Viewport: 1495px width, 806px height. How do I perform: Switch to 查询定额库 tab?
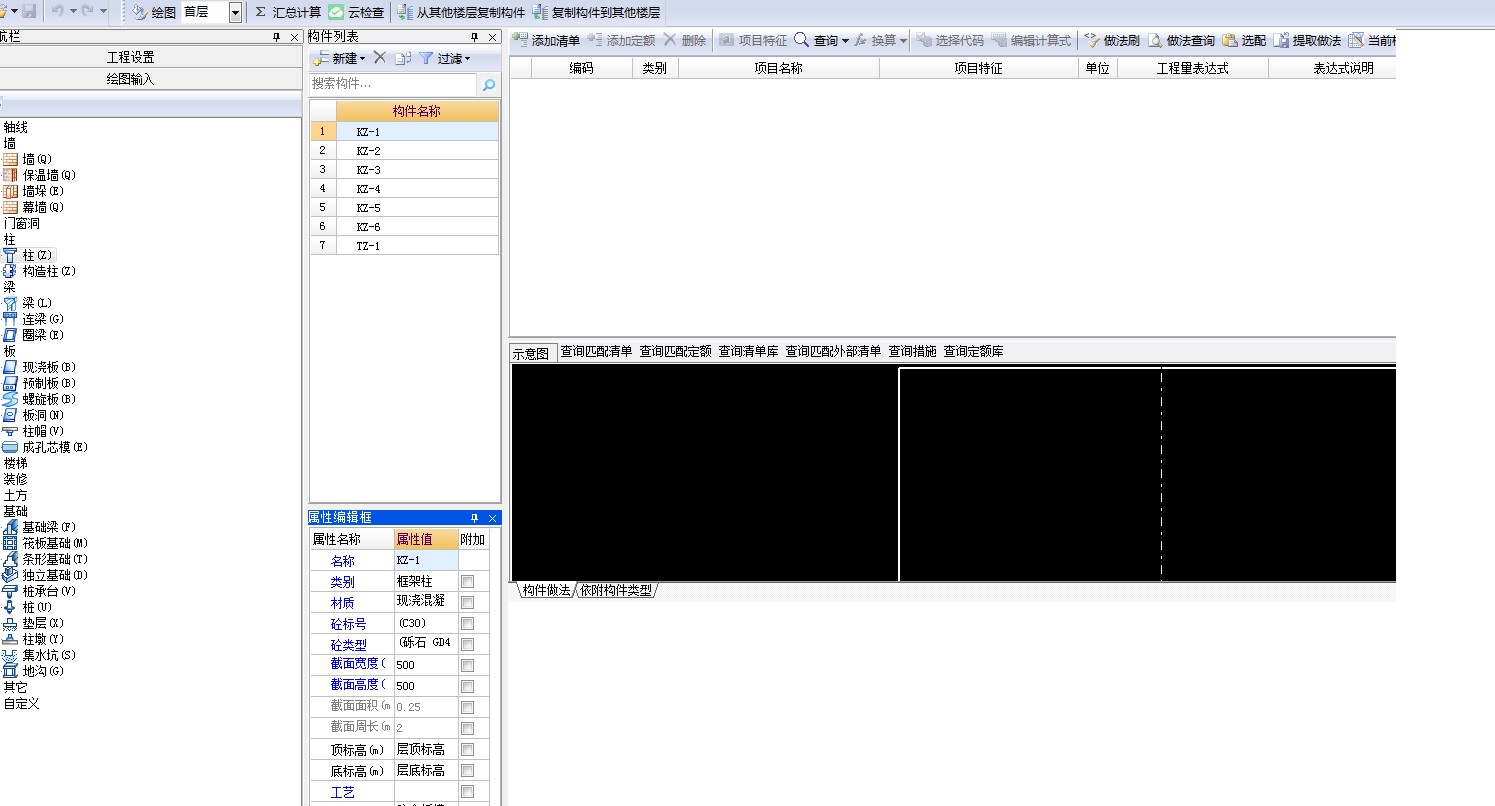tap(973, 351)
